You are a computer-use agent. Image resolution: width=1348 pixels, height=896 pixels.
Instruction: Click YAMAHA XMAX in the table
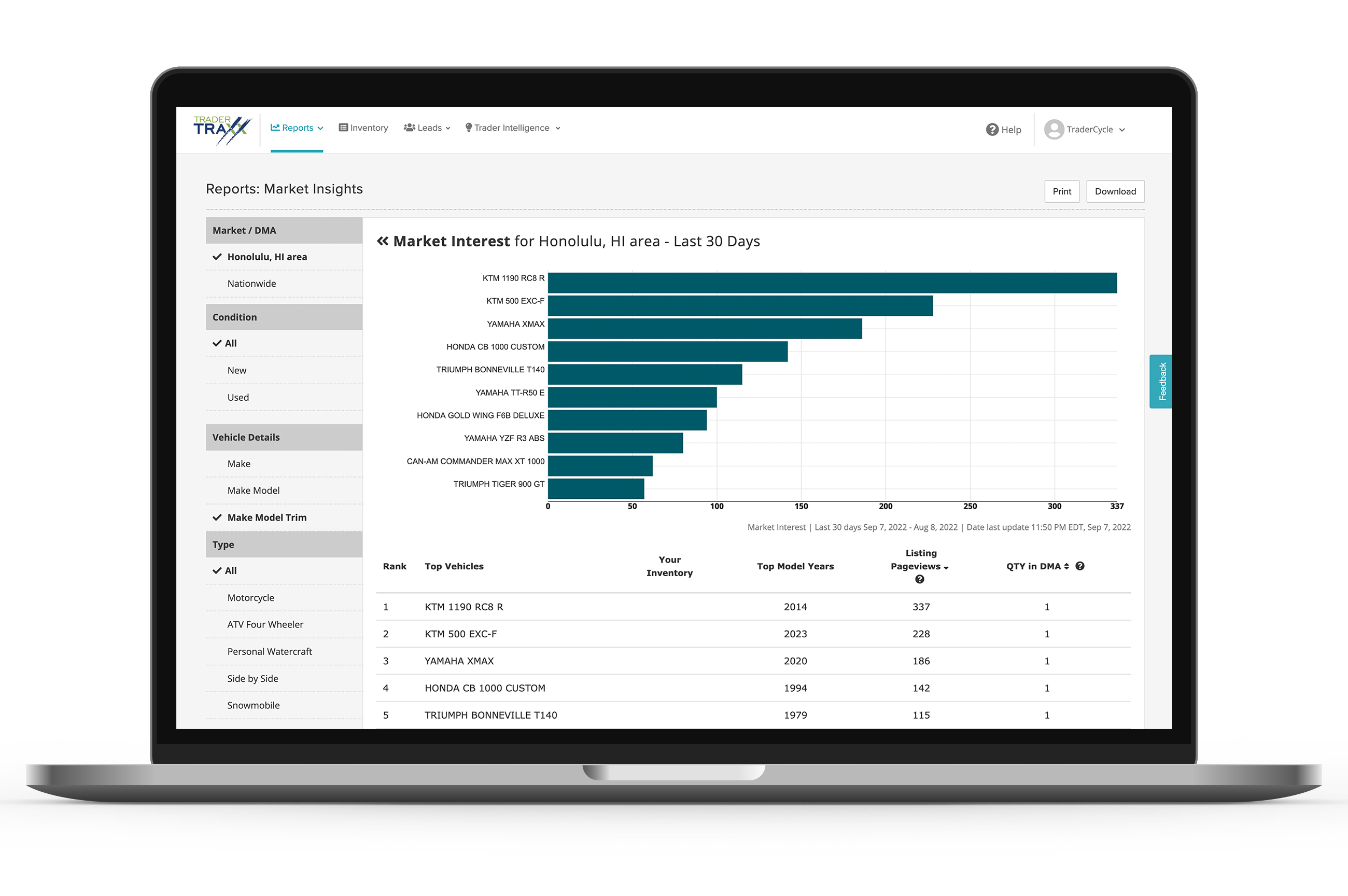[x=459, y=661]
